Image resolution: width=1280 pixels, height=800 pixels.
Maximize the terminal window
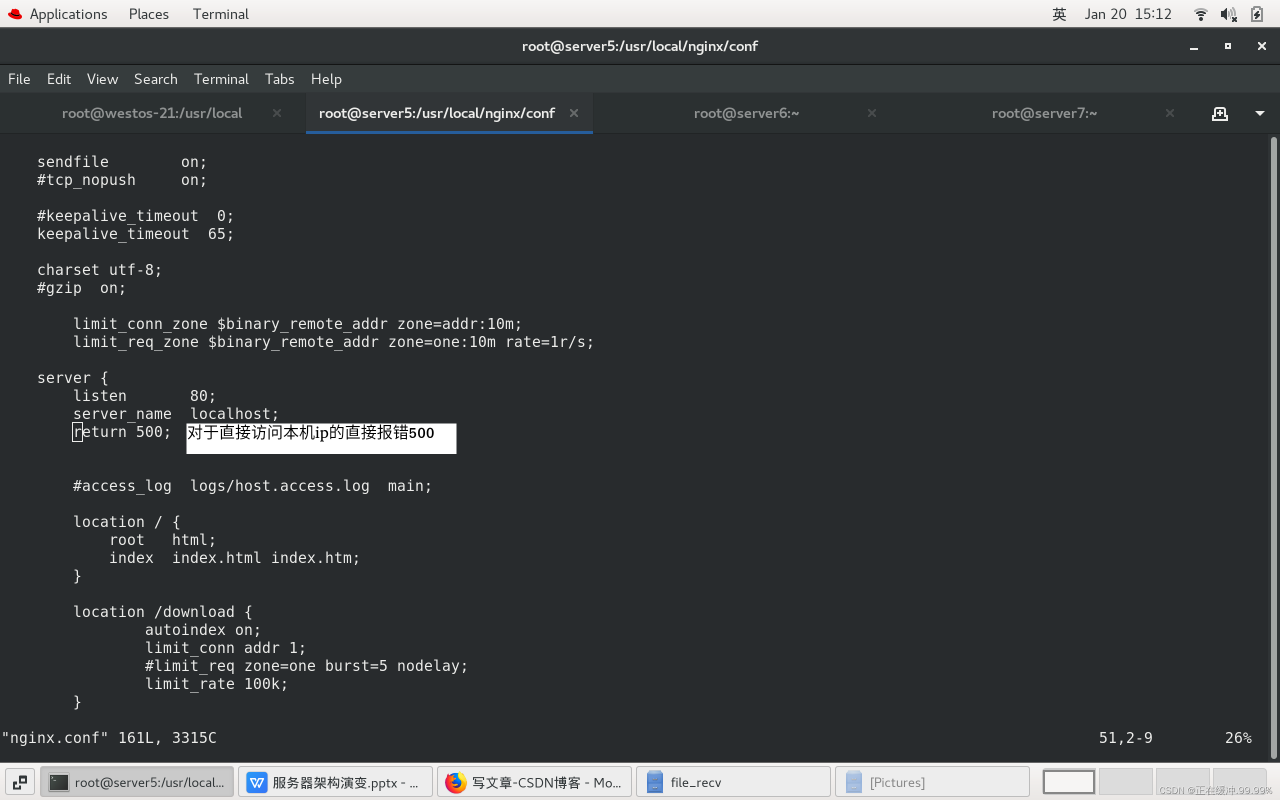1228,46
